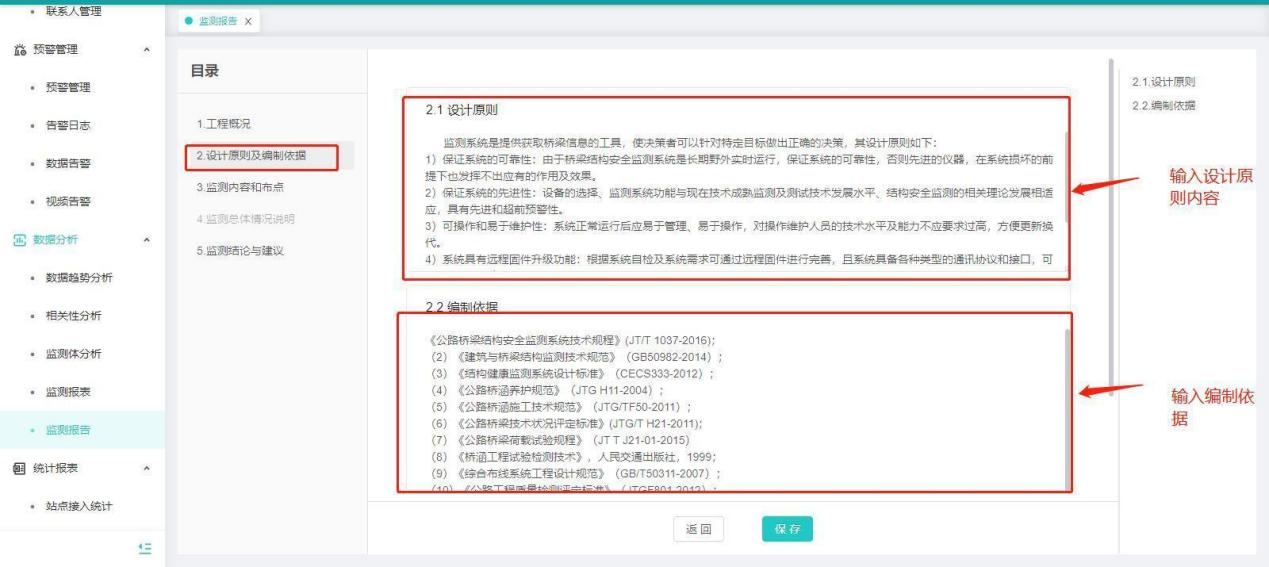Click the 数据分析 section icon in sidebar

click(x=19, y=240)
